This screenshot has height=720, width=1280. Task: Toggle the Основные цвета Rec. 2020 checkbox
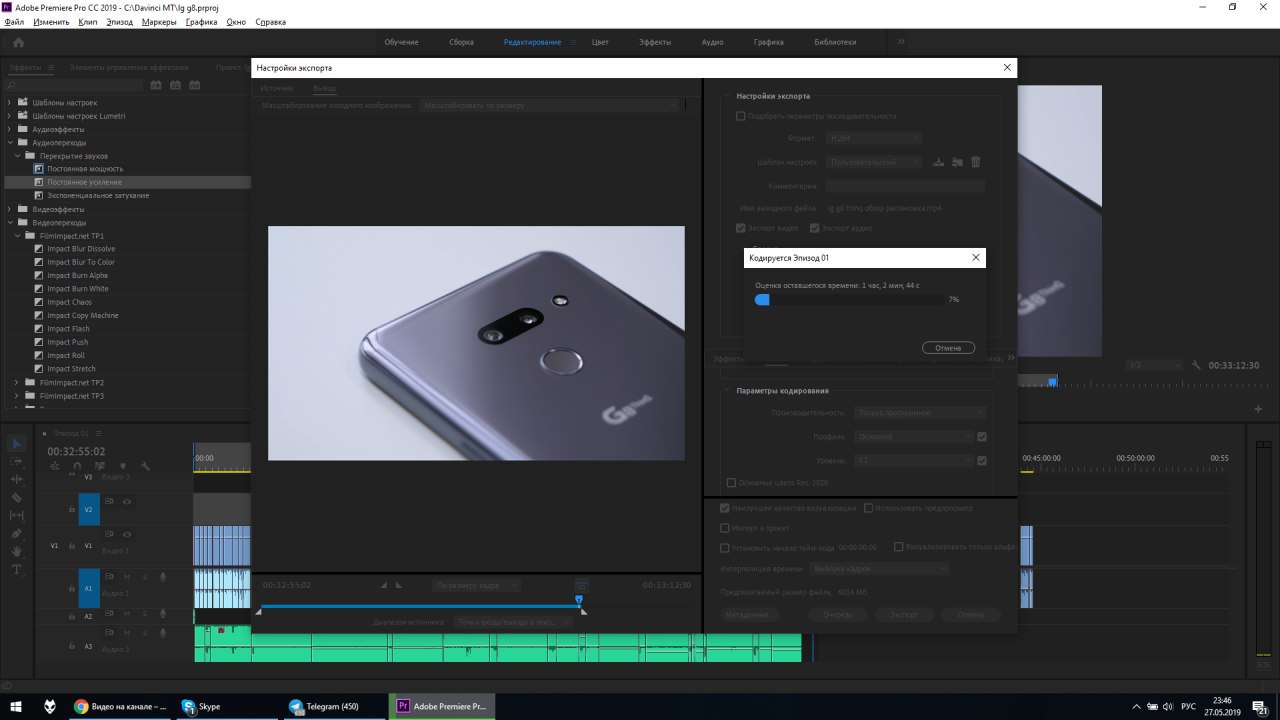[x=731, y=482]
